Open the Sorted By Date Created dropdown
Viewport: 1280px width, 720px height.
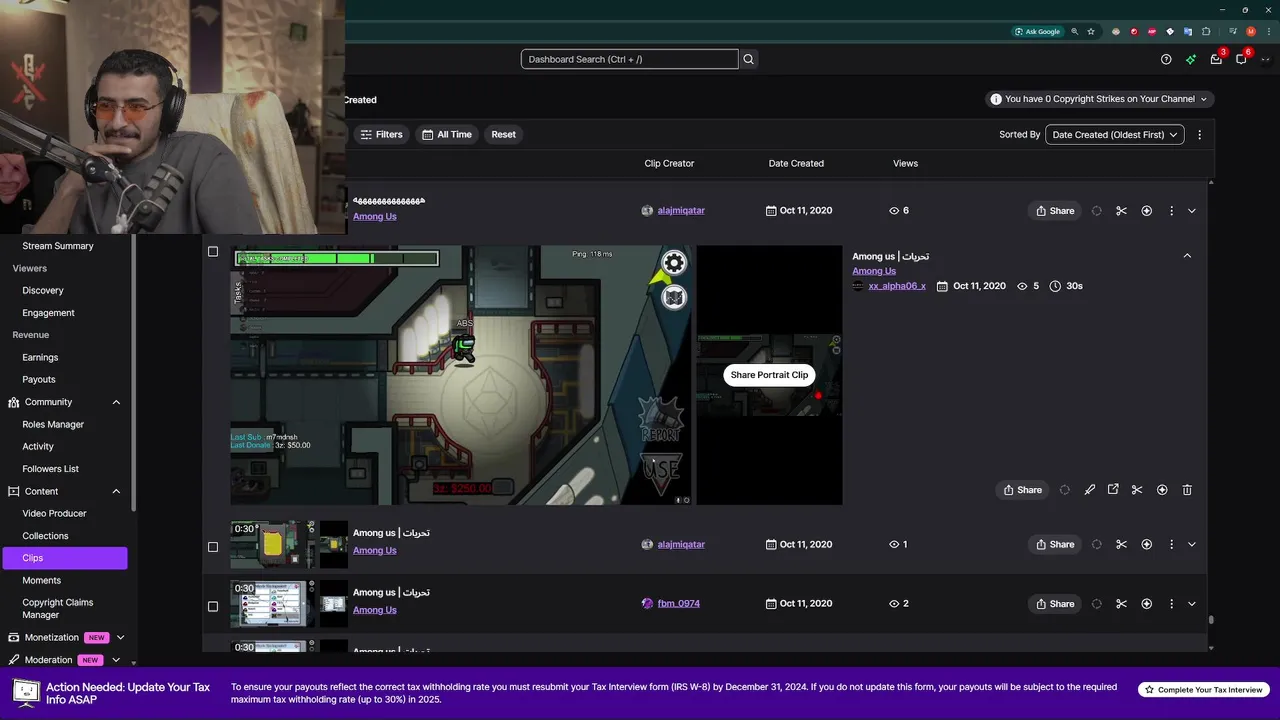pyautogui.click(x=1114, y=134)
